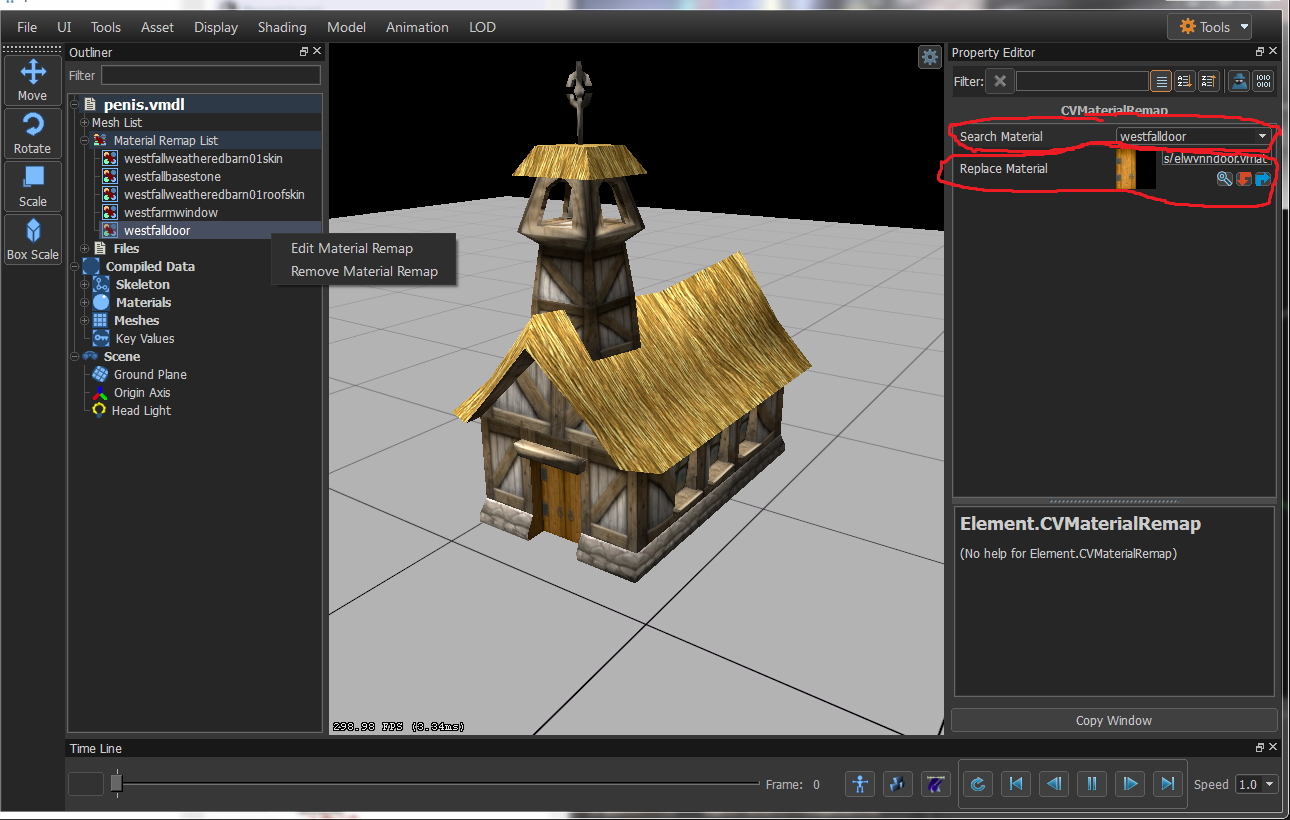
Task: Select the Rotate tool
Action: click(33, 133)
